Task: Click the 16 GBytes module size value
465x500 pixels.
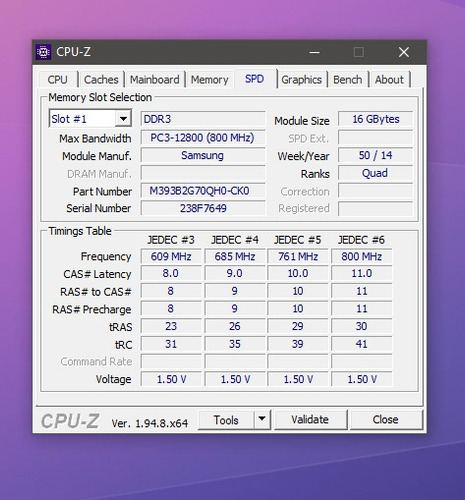Action: (376, 119)
